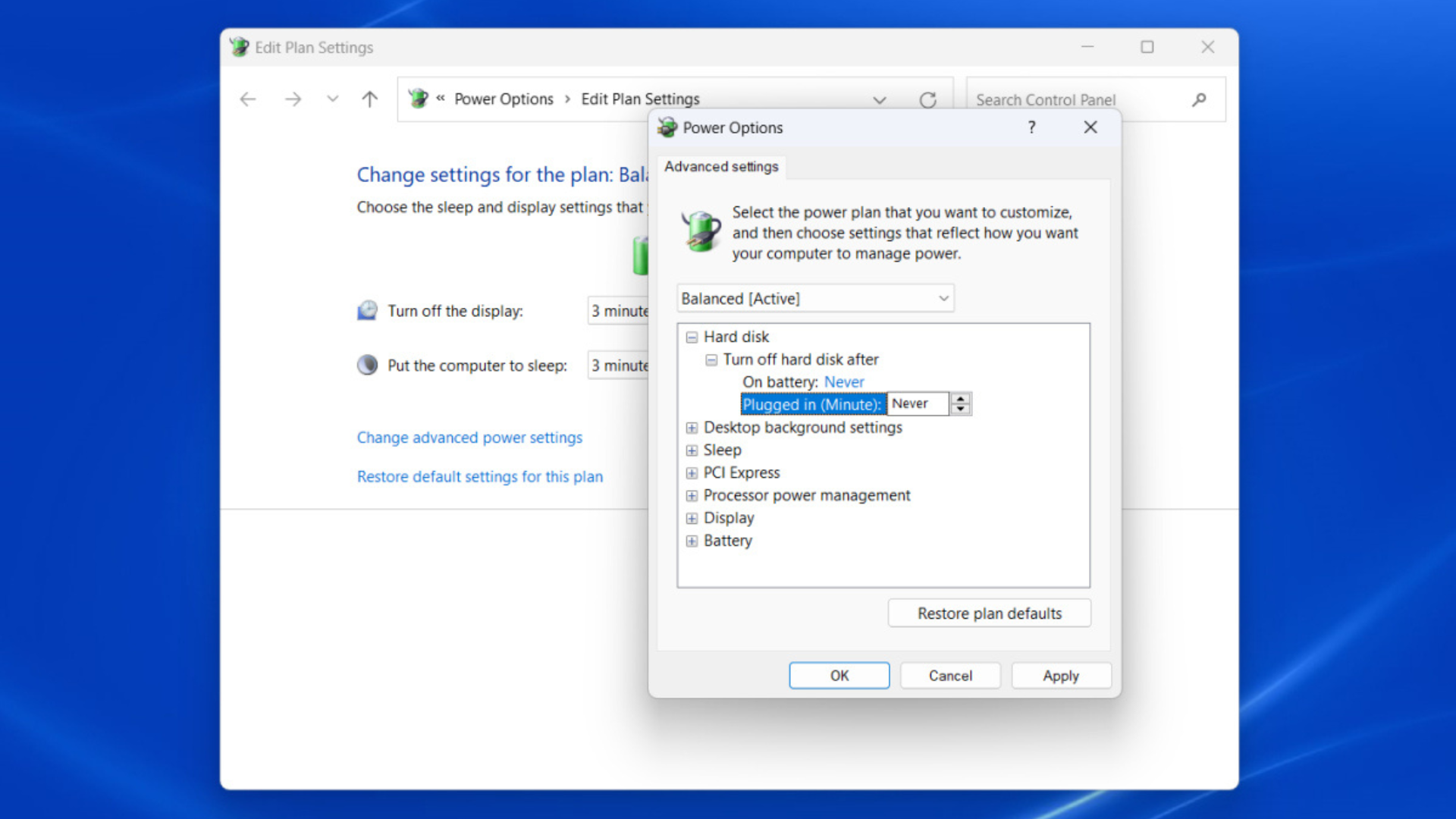Click the Forward navigation arrow

293,99
